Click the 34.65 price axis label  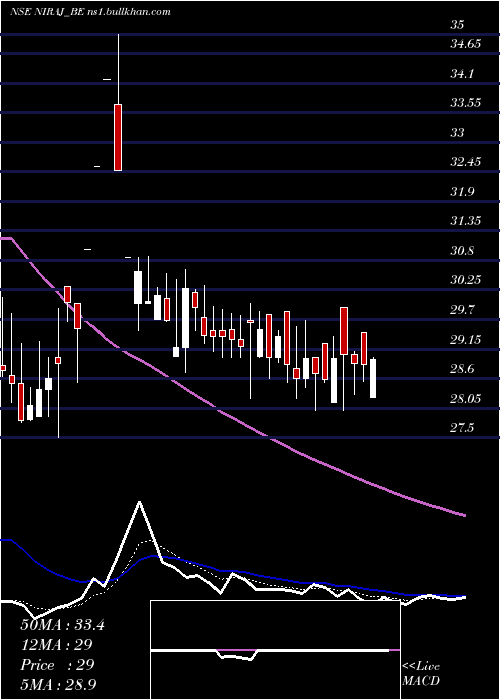click(466, 44)
